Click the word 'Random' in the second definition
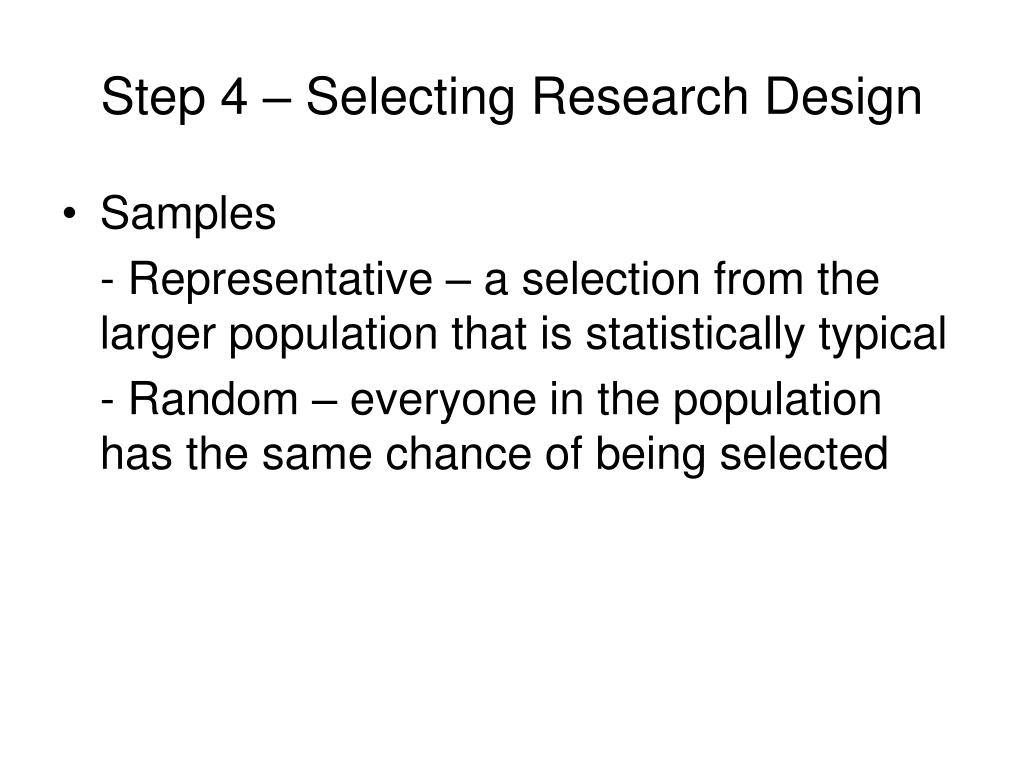This screenshot has width=1024, height=768. point(213,399)
